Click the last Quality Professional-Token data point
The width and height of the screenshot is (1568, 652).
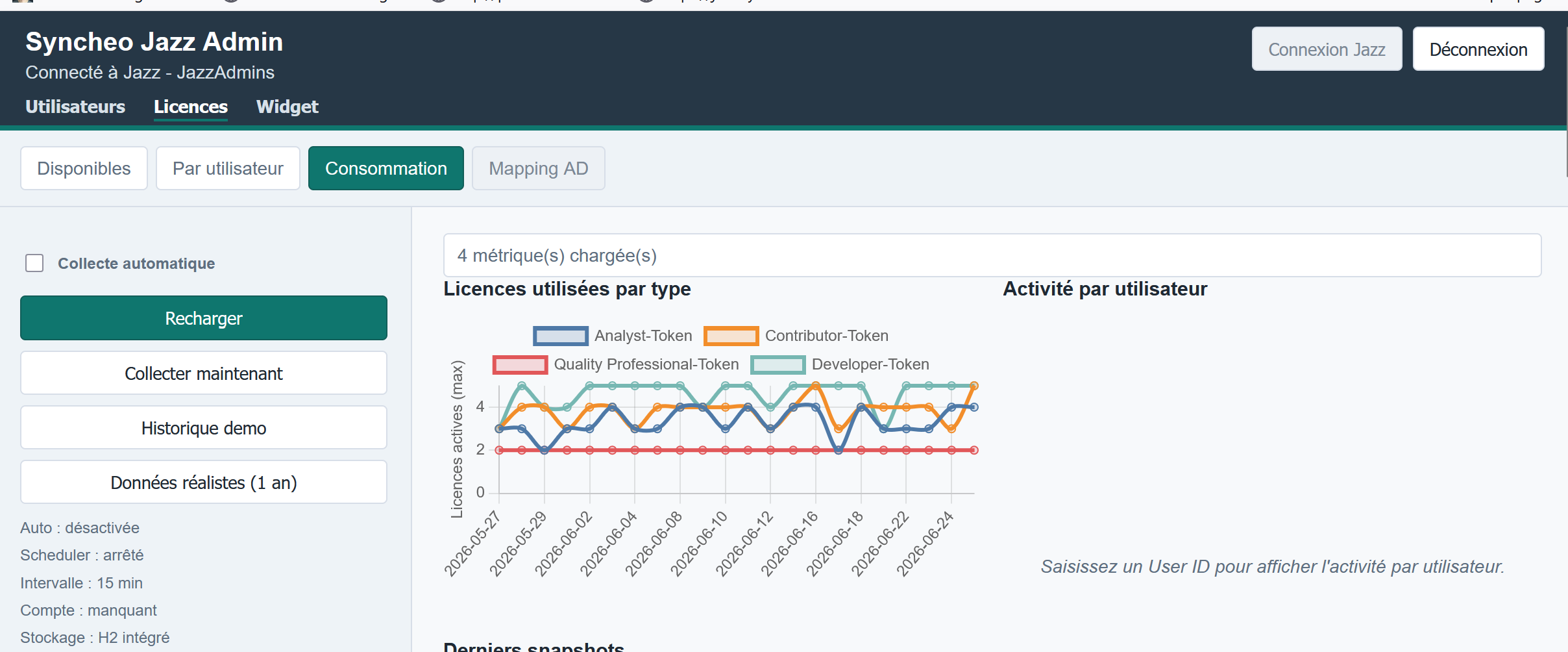pyautogui.click(x=974, y=450)
